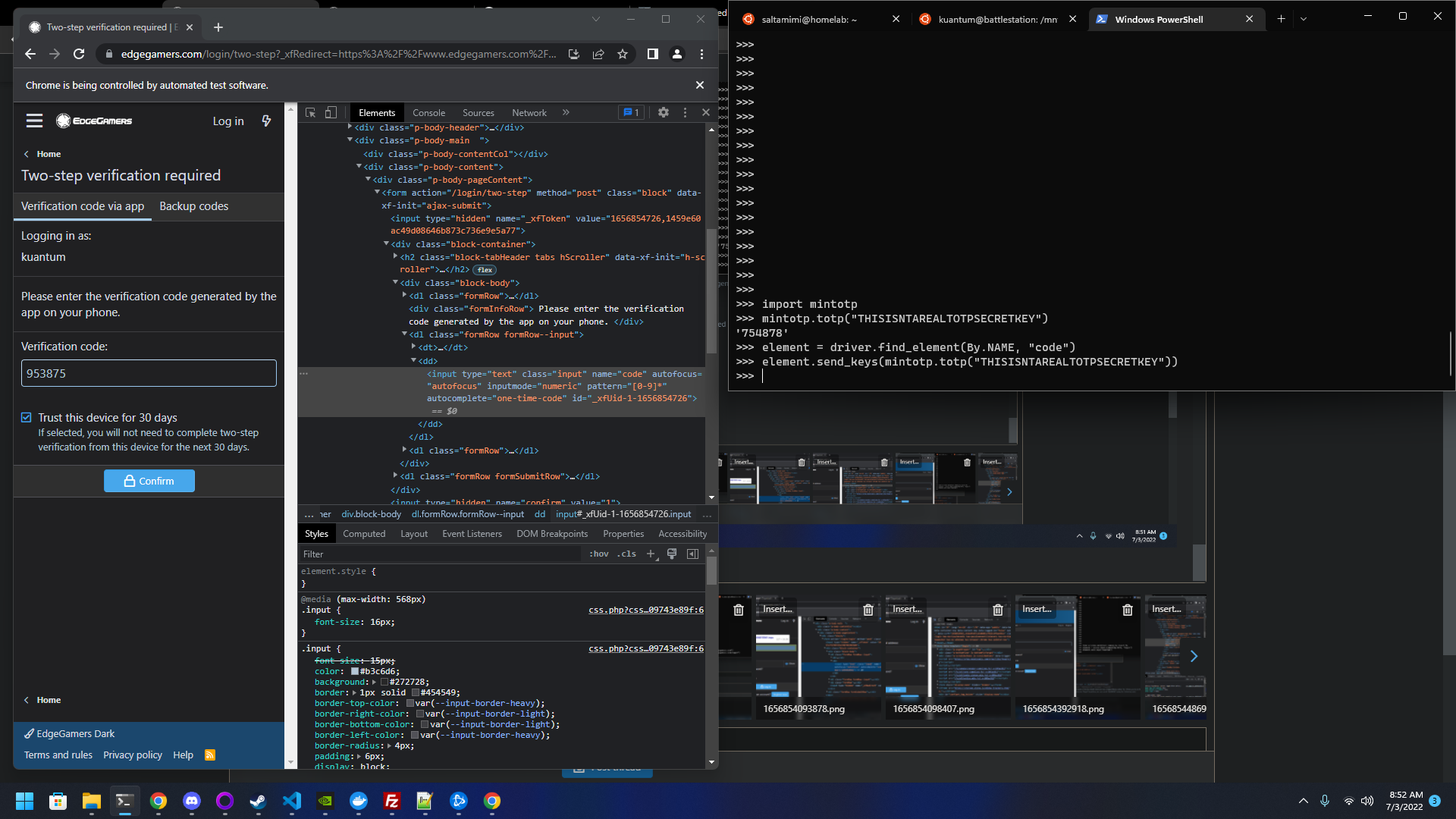The width and height of the screenshot is (1456, 819).
Task: Toggle the .cls class editor
Action: pyautogui.click(x=626, y=554)
